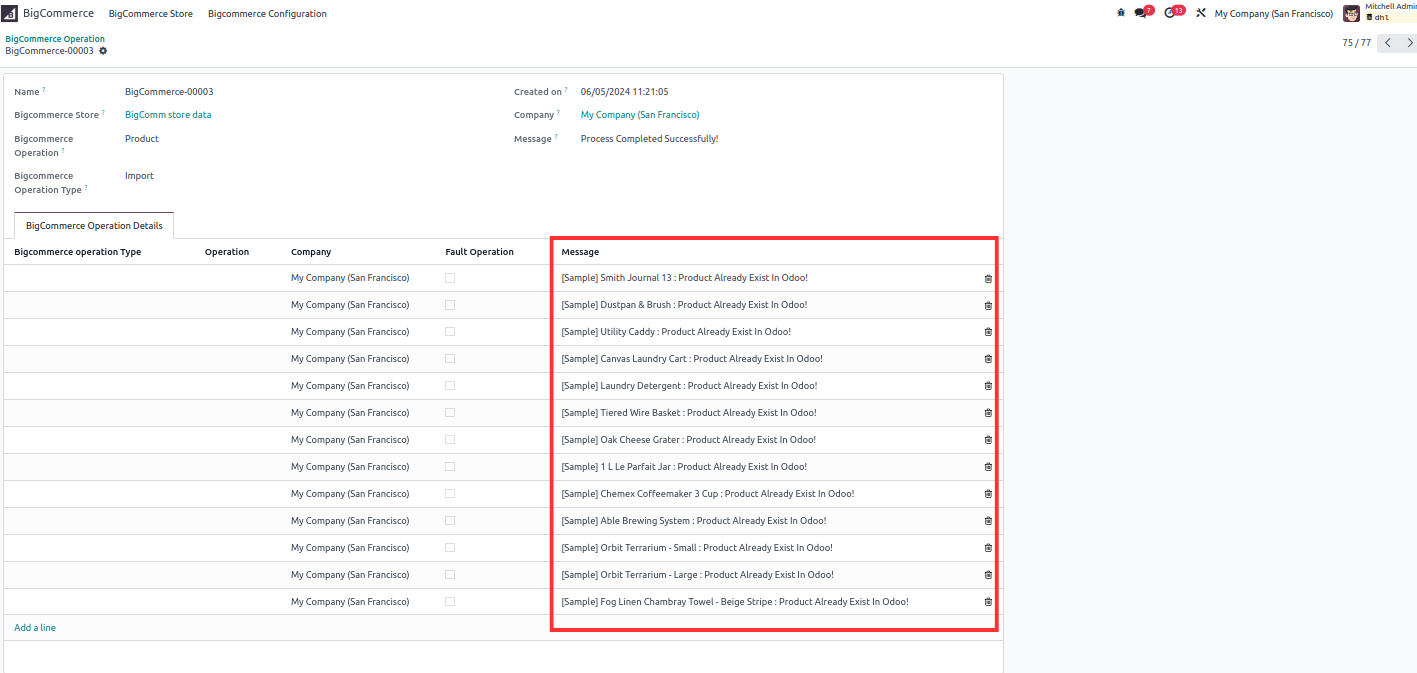The width and height of the screenshot is (1417, 673).
Task: Click the 75 / 77 pager counter
Action: 1356,43
